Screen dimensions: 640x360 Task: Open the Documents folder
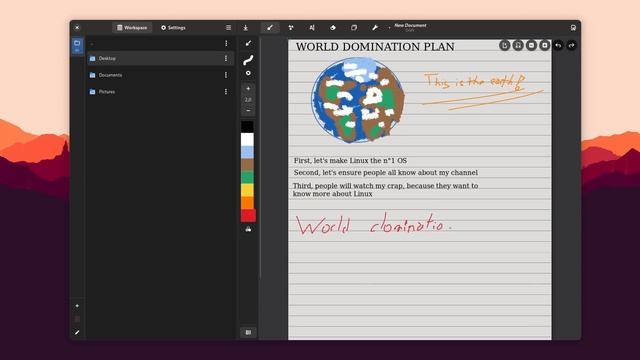[x=160, y=75]
